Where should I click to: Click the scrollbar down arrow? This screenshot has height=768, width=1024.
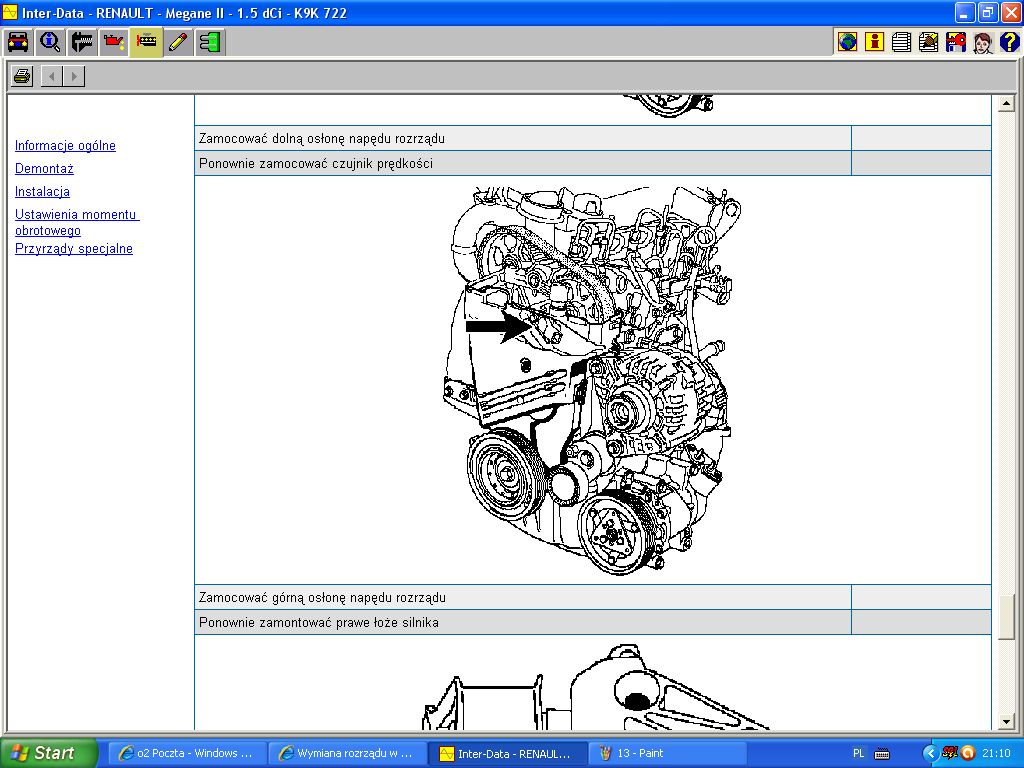1007,721
